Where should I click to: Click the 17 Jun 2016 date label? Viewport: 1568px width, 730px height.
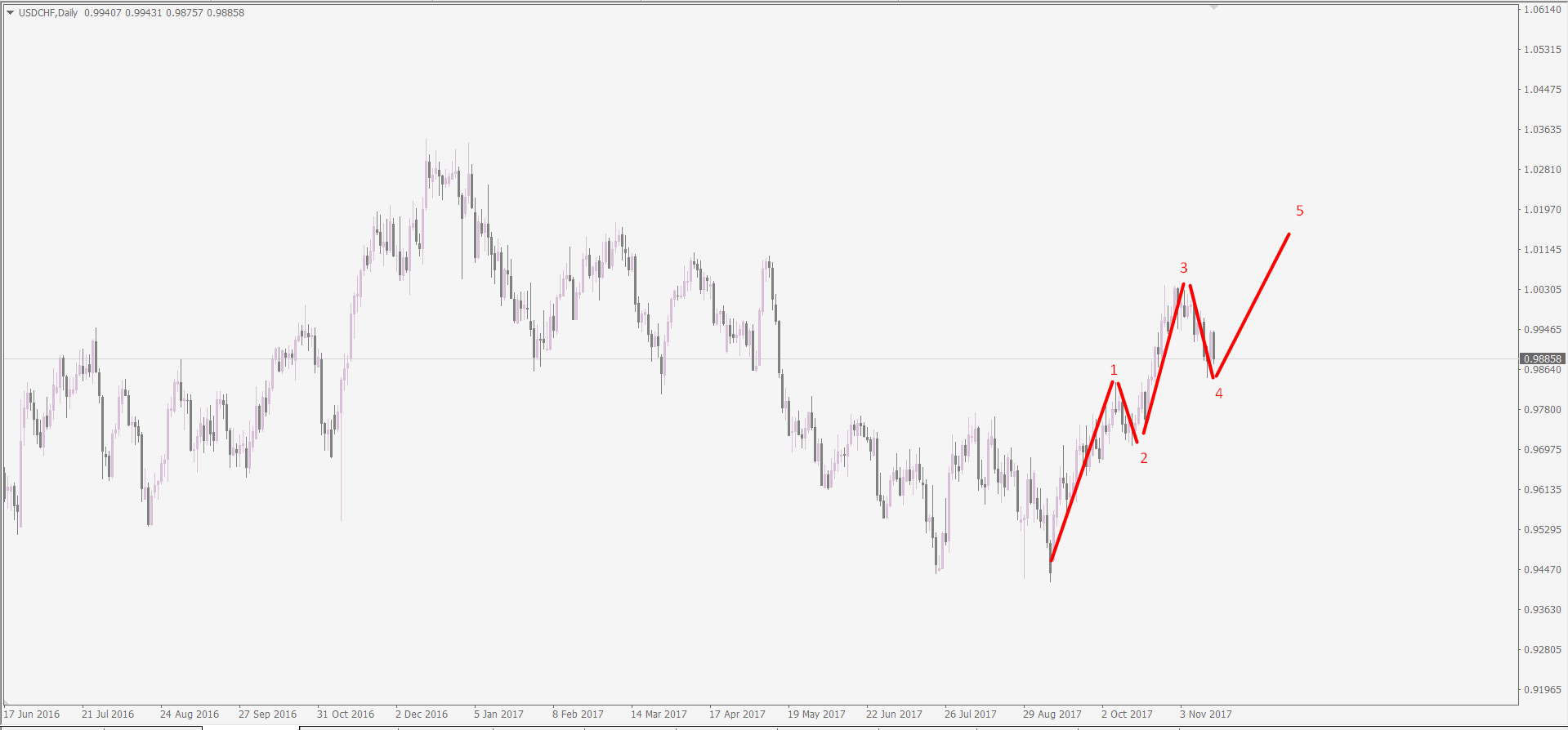[x=32, y=714]
